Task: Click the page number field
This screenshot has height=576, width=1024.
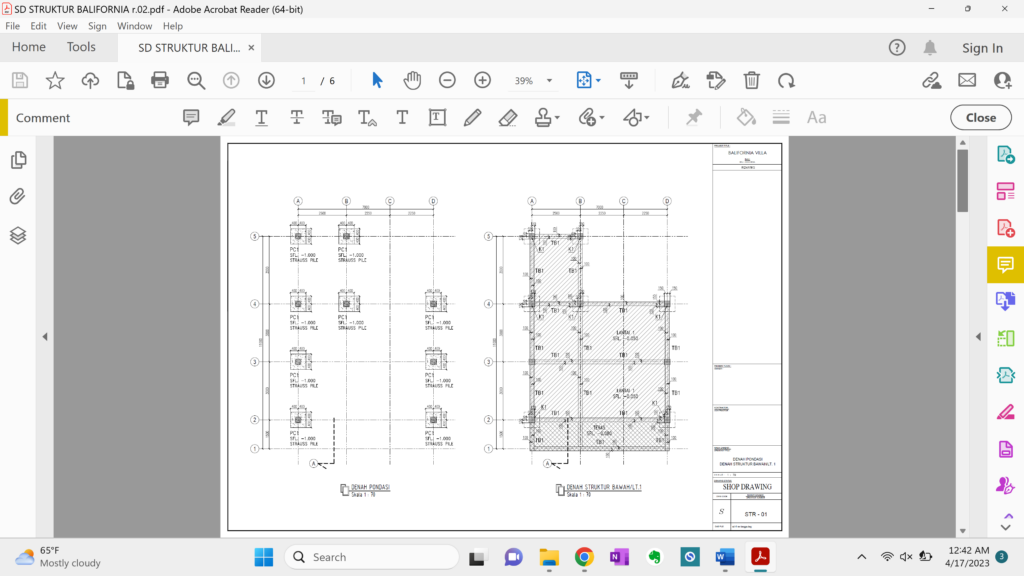Action: 303,80
